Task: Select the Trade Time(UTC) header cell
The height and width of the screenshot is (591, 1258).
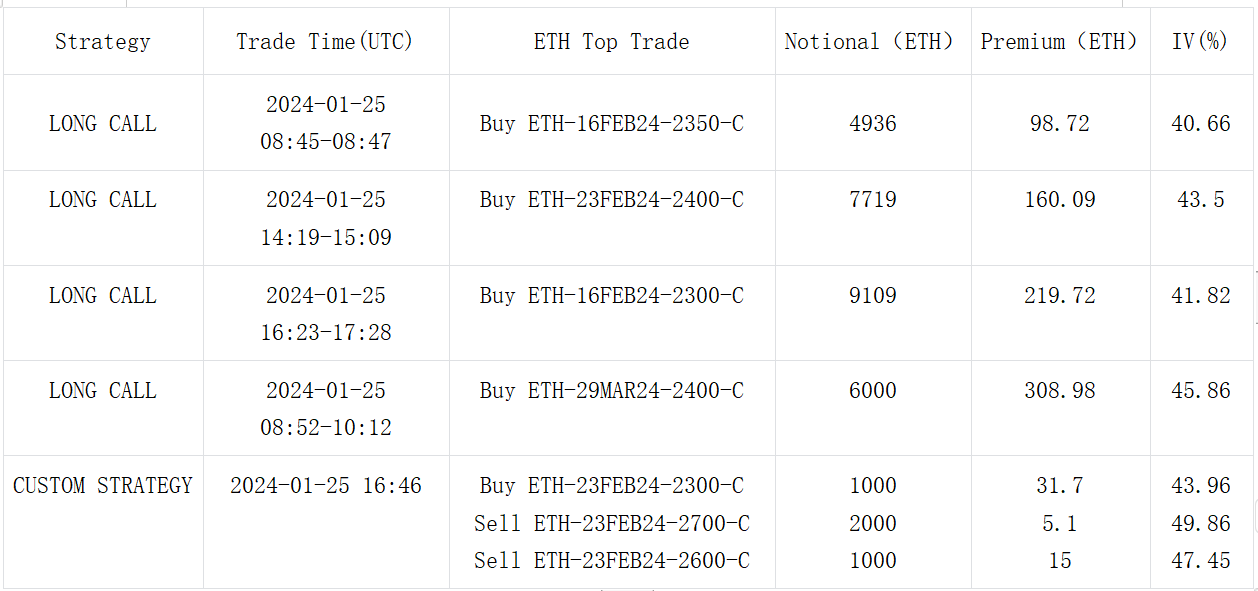Action: click(x=325, y=42)
